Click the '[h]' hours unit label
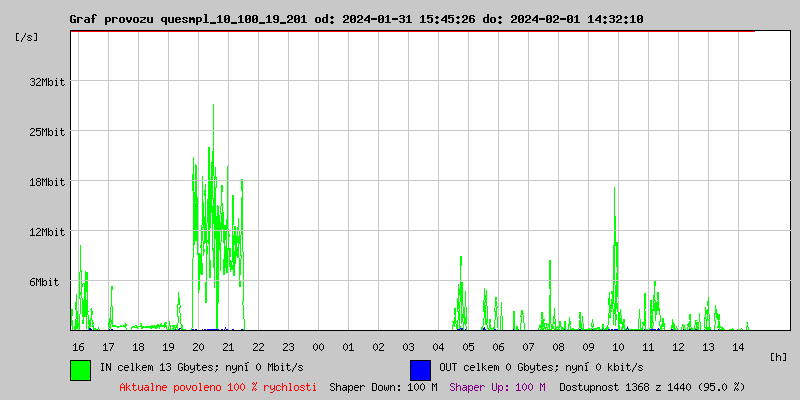Viewport: 800px width, 400px height. [x=779, y=356]
